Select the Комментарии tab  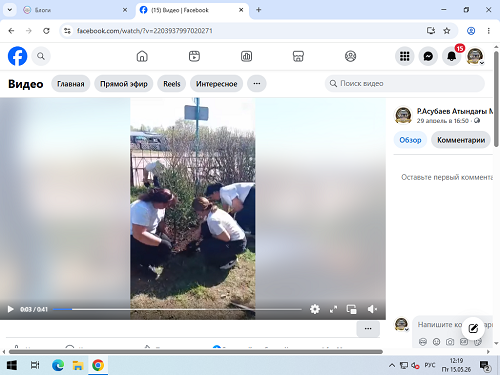coord(461,140)
